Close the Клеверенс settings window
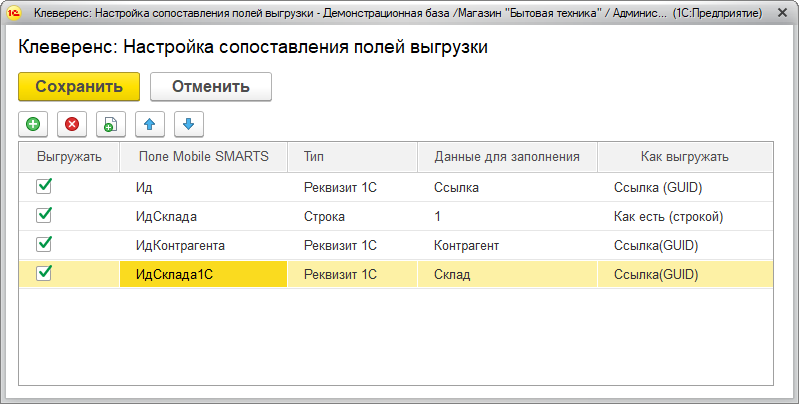Image resolution: width=799 pixels, height=404 pixels. coord(782,13)
